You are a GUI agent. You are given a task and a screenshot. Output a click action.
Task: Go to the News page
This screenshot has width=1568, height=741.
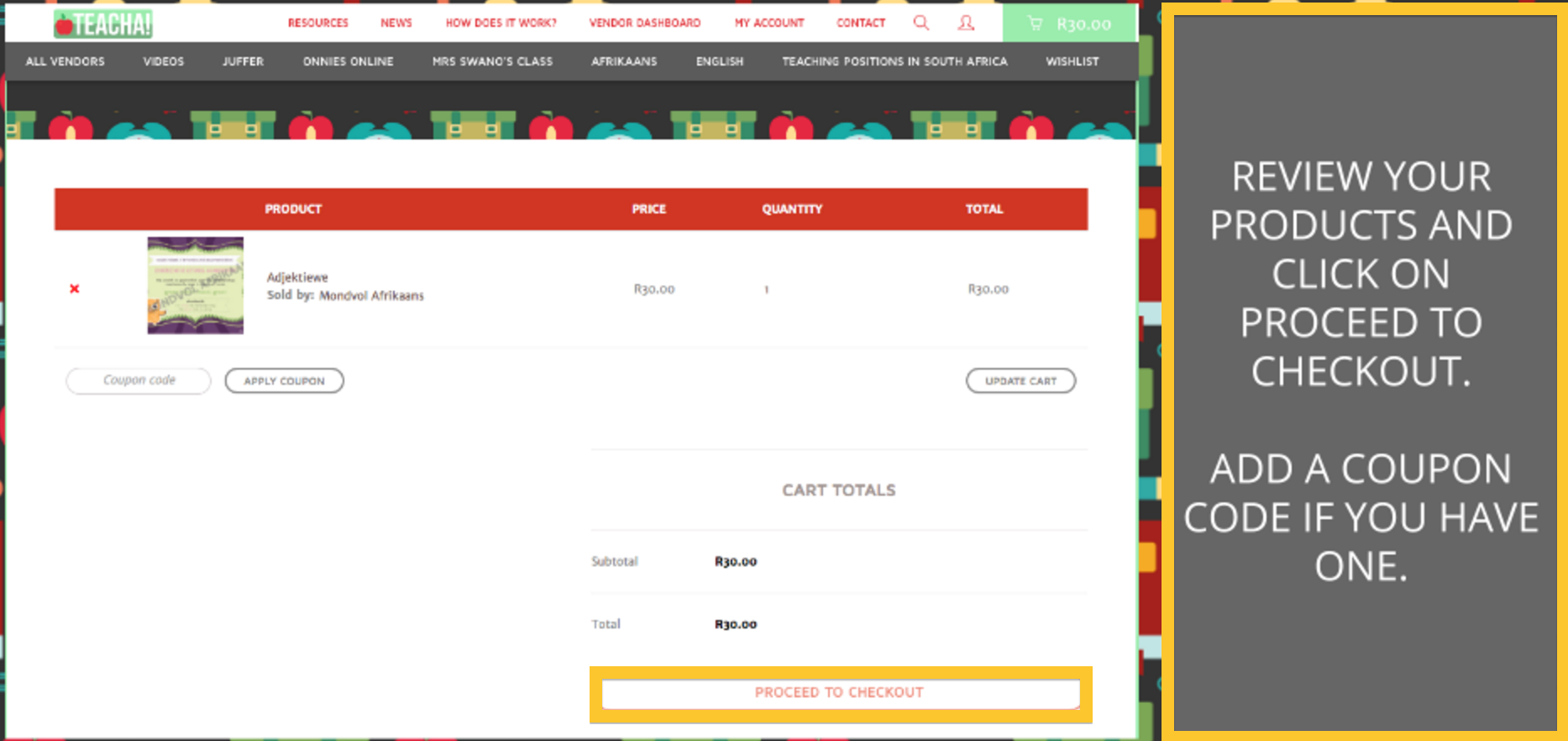(396, 23)
